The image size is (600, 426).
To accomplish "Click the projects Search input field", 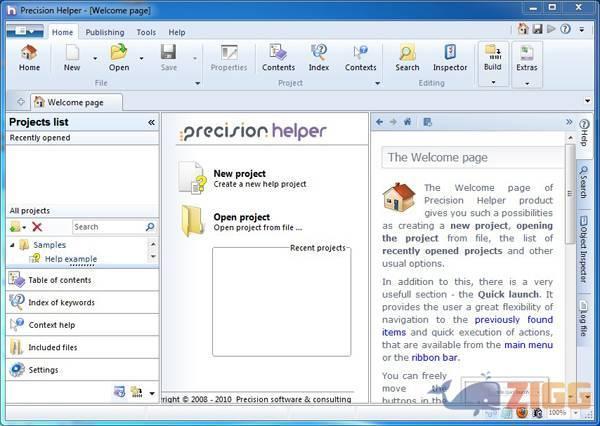I will 109,227.
